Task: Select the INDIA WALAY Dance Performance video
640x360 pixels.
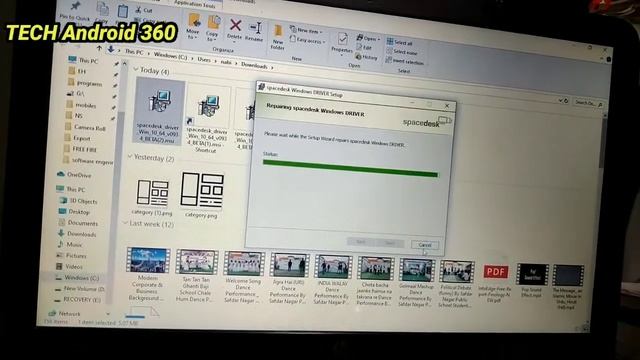Action: (333, 279)
